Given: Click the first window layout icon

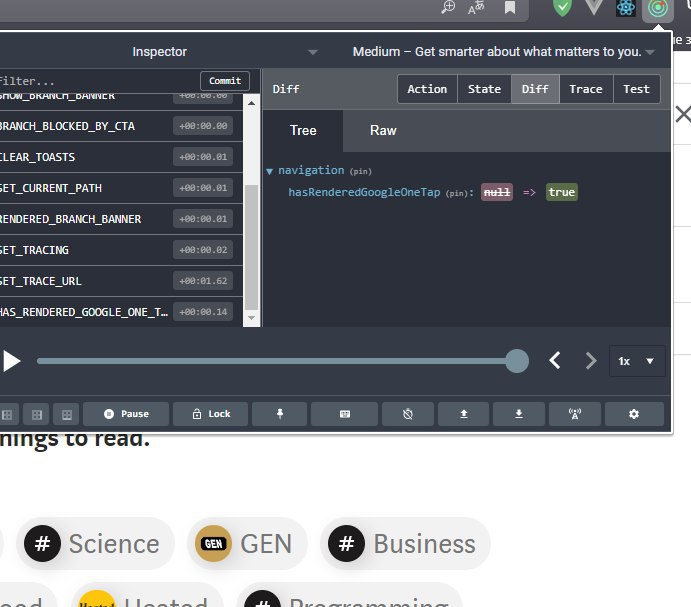Looking at the screenshot, I should (7, 414).
